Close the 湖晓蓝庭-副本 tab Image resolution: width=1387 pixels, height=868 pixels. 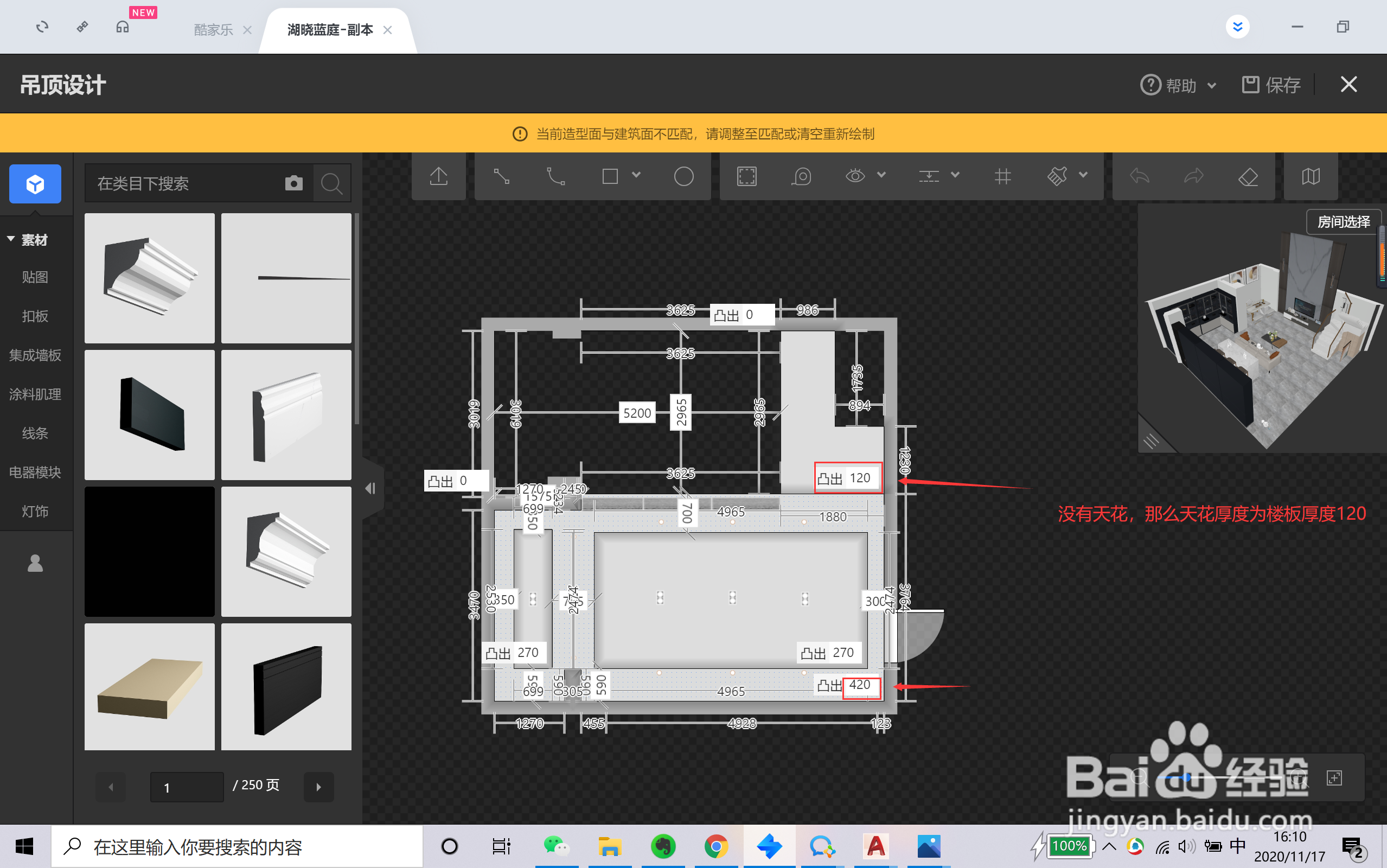pyautogui.click(x=387, y=30)
